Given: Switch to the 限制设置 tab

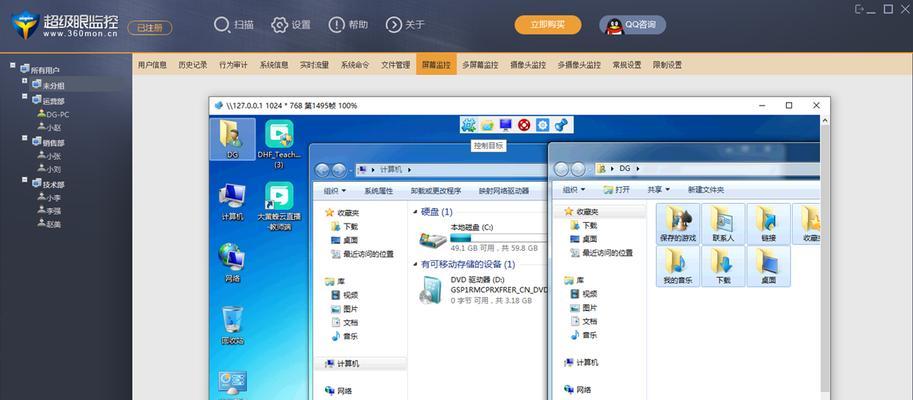Looking at the screenshot, I should tap(667, 65).
